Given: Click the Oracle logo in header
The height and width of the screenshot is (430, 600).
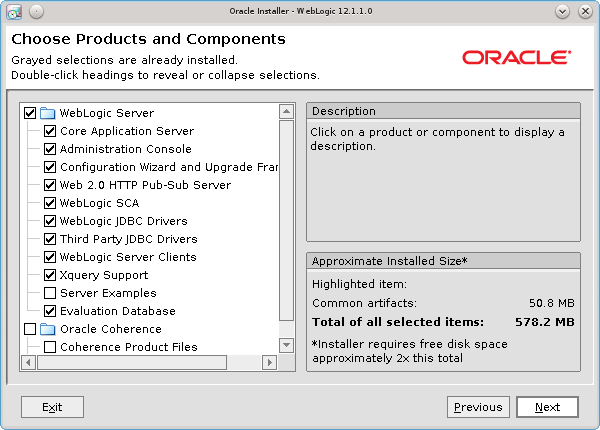Looking at the screenshot, I should [x=516, y=57].
